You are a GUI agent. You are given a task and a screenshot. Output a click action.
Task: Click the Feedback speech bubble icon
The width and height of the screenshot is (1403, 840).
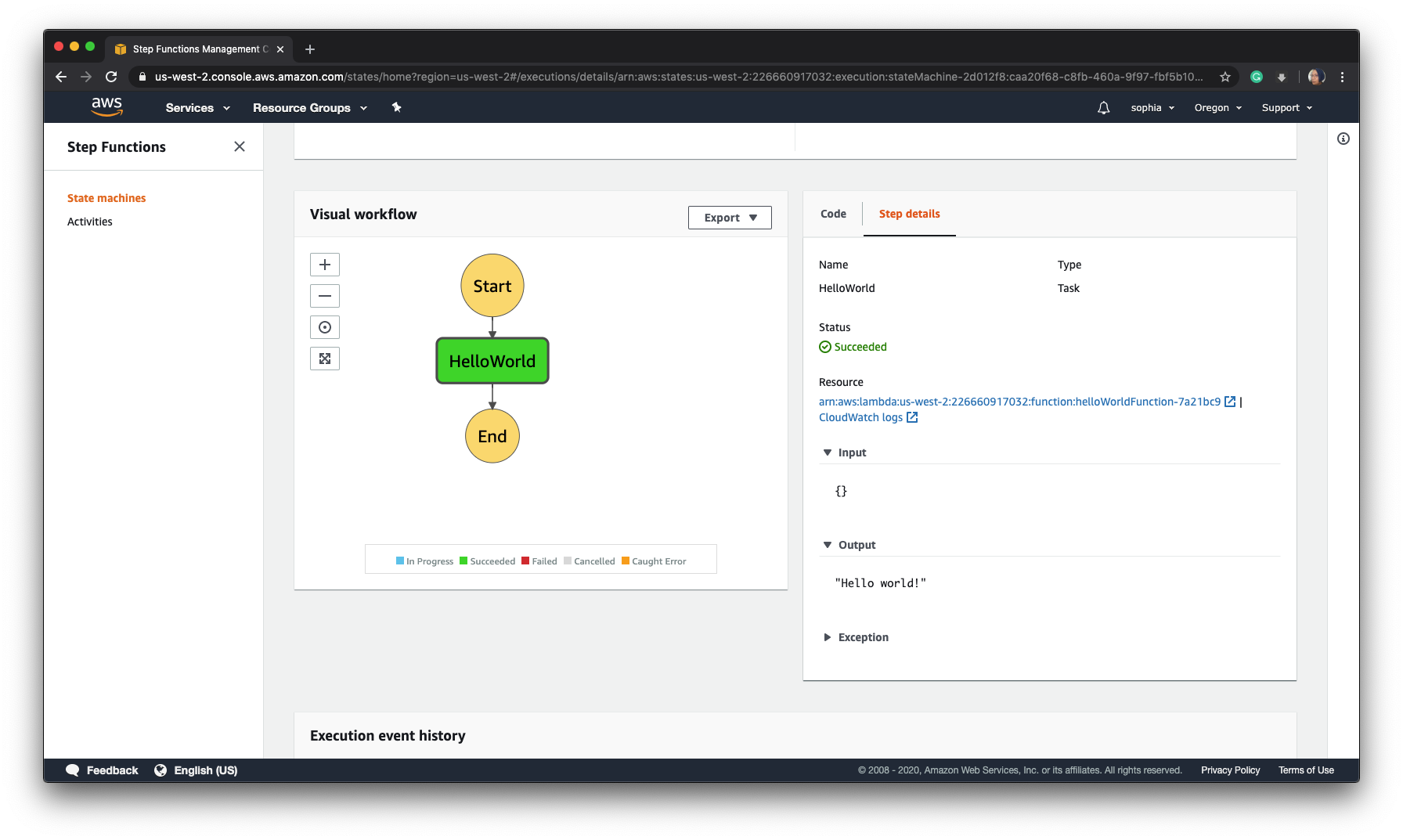coord(73,770)
